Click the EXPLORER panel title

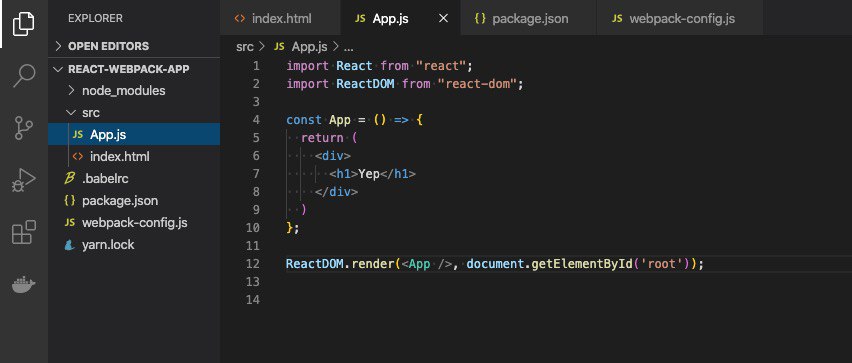tap(95, 18)
